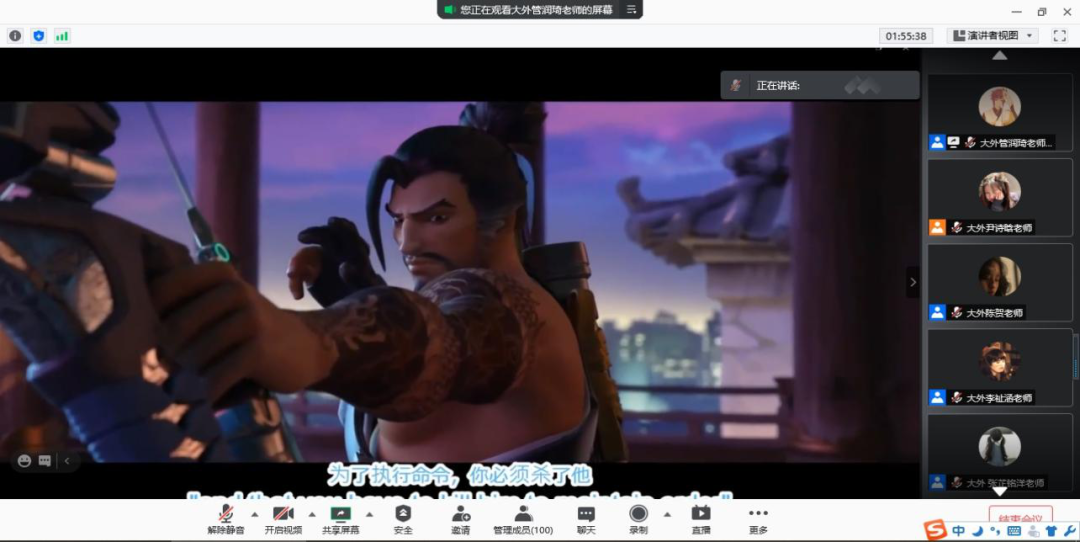Click Manage Members (管理成员) button

(523, 519)
